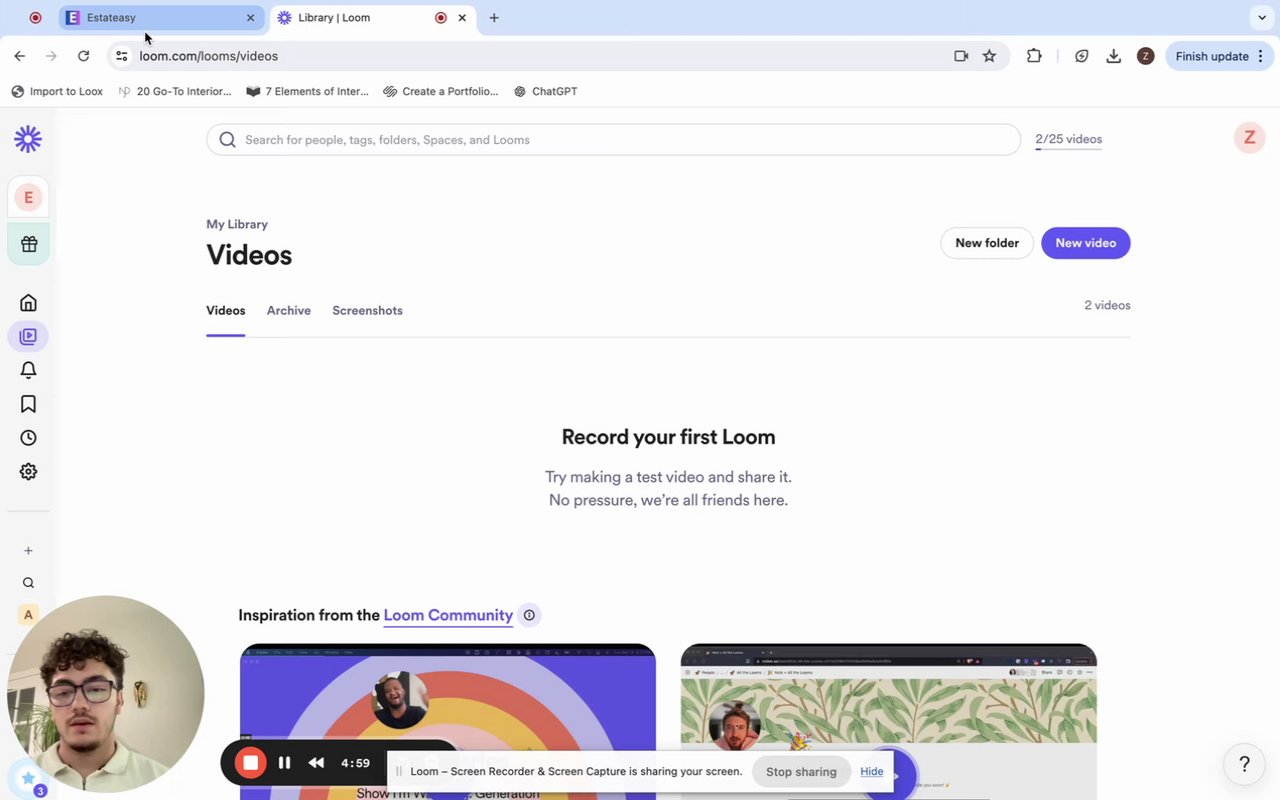Focus the Loom search field
1280x800 pixels.
[x=613, y=140]
